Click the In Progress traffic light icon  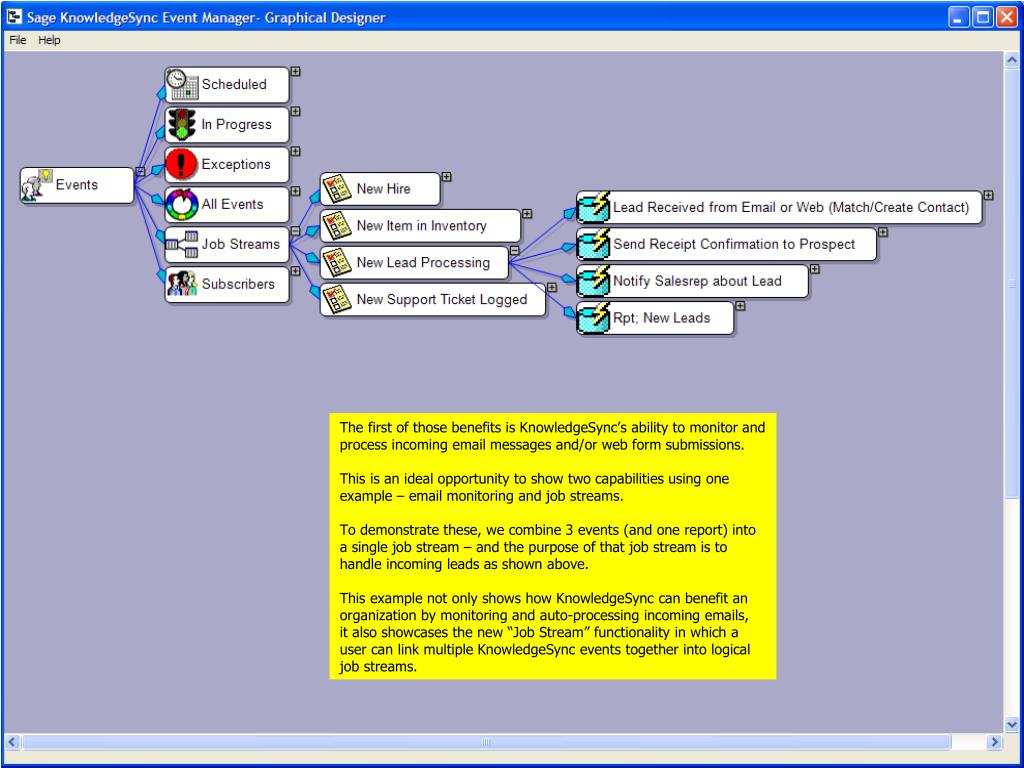(x=182, y=124)
